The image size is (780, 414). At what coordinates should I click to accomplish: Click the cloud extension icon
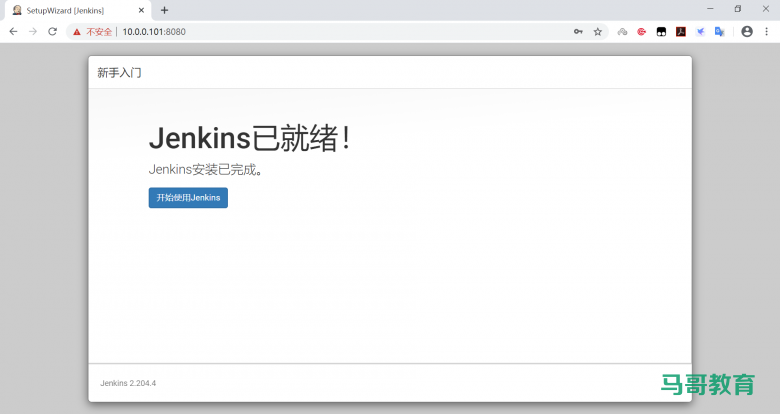click(x=622, y=32)
